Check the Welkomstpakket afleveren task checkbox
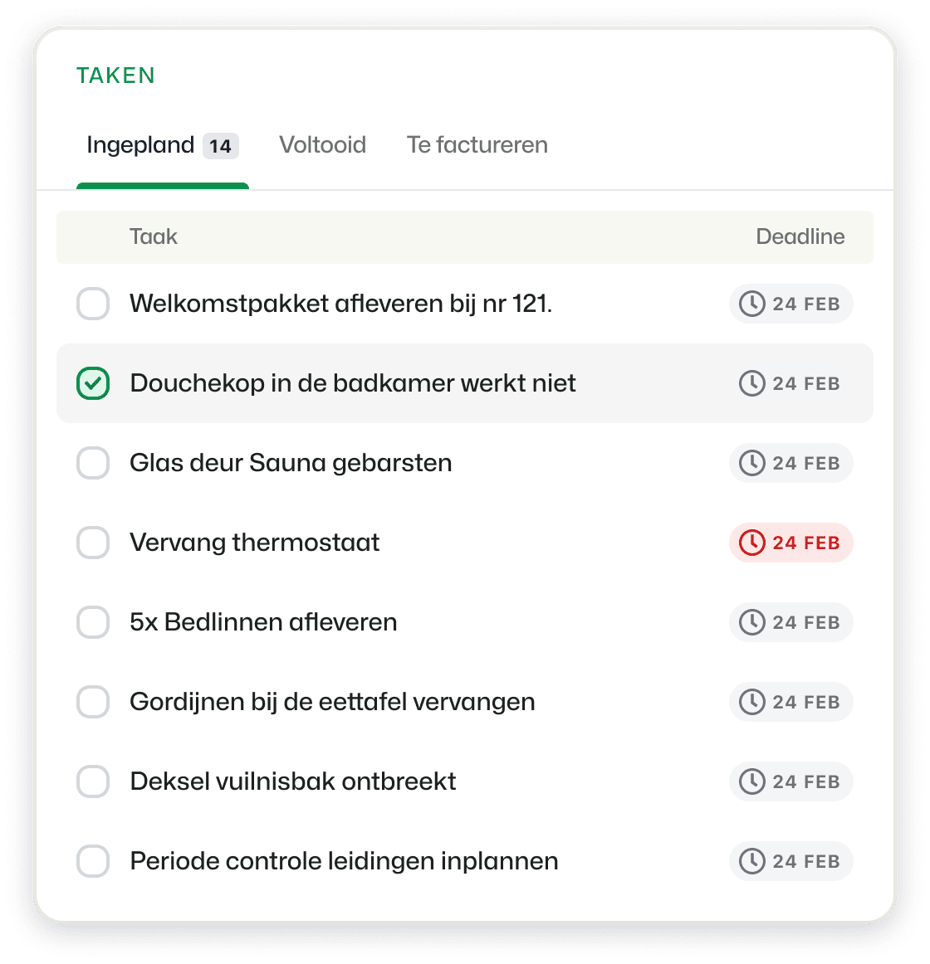 93,303
